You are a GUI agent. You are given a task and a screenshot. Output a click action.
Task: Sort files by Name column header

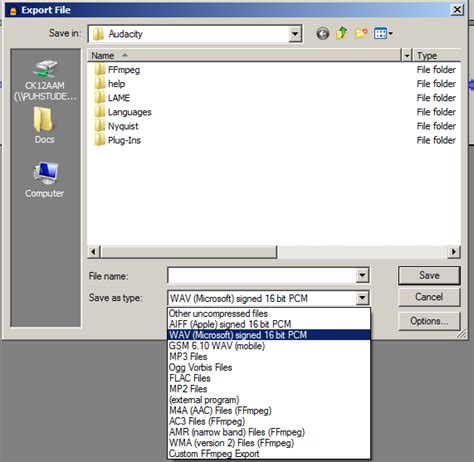point(245,55)
